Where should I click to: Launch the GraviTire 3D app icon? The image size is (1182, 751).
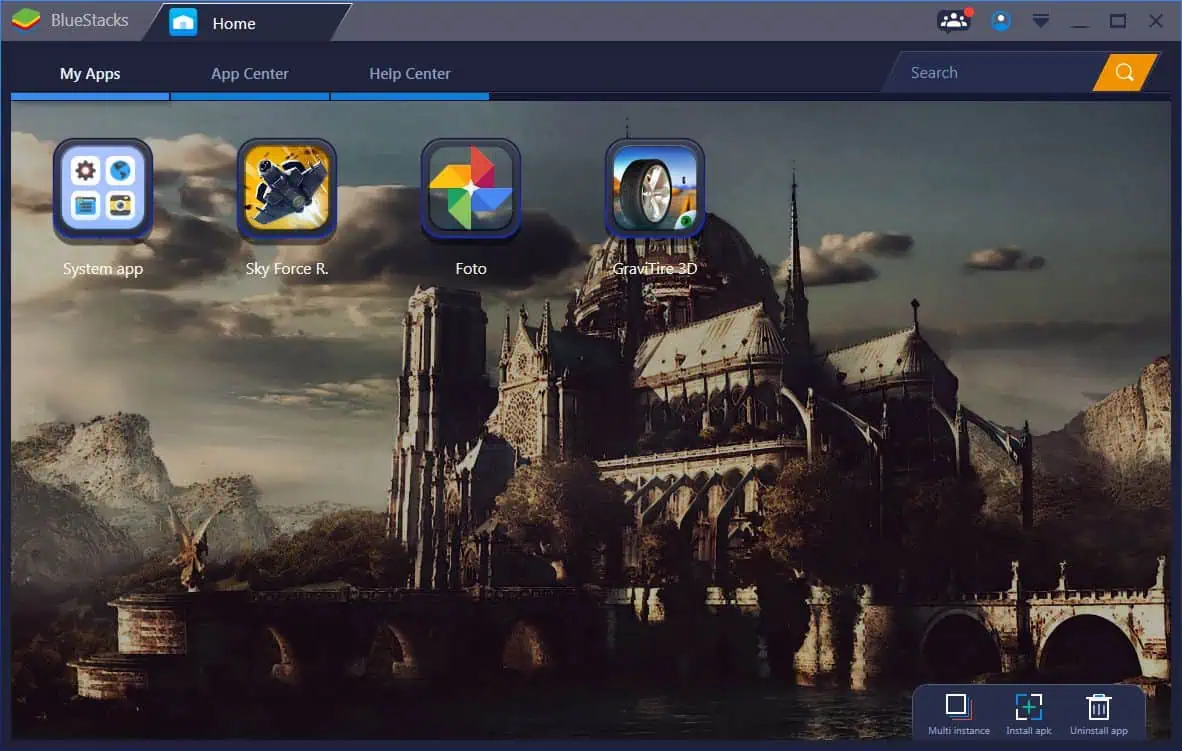coord(654,189)
